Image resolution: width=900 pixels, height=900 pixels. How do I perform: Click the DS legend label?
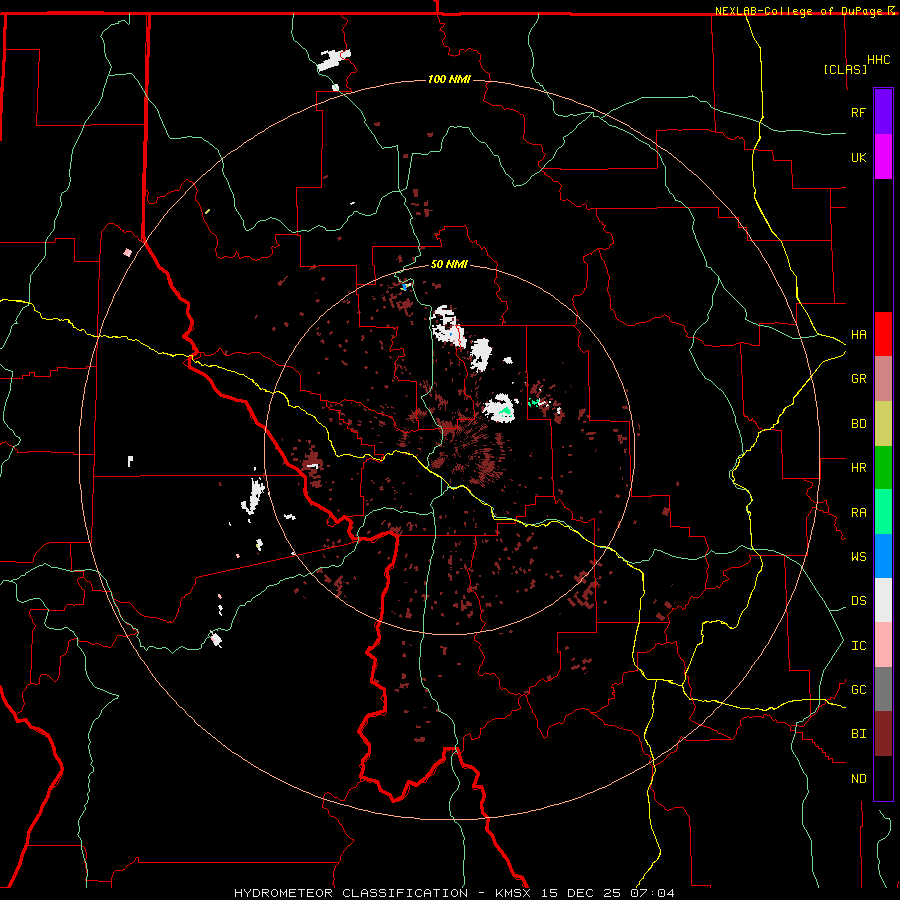pos(858,601)
